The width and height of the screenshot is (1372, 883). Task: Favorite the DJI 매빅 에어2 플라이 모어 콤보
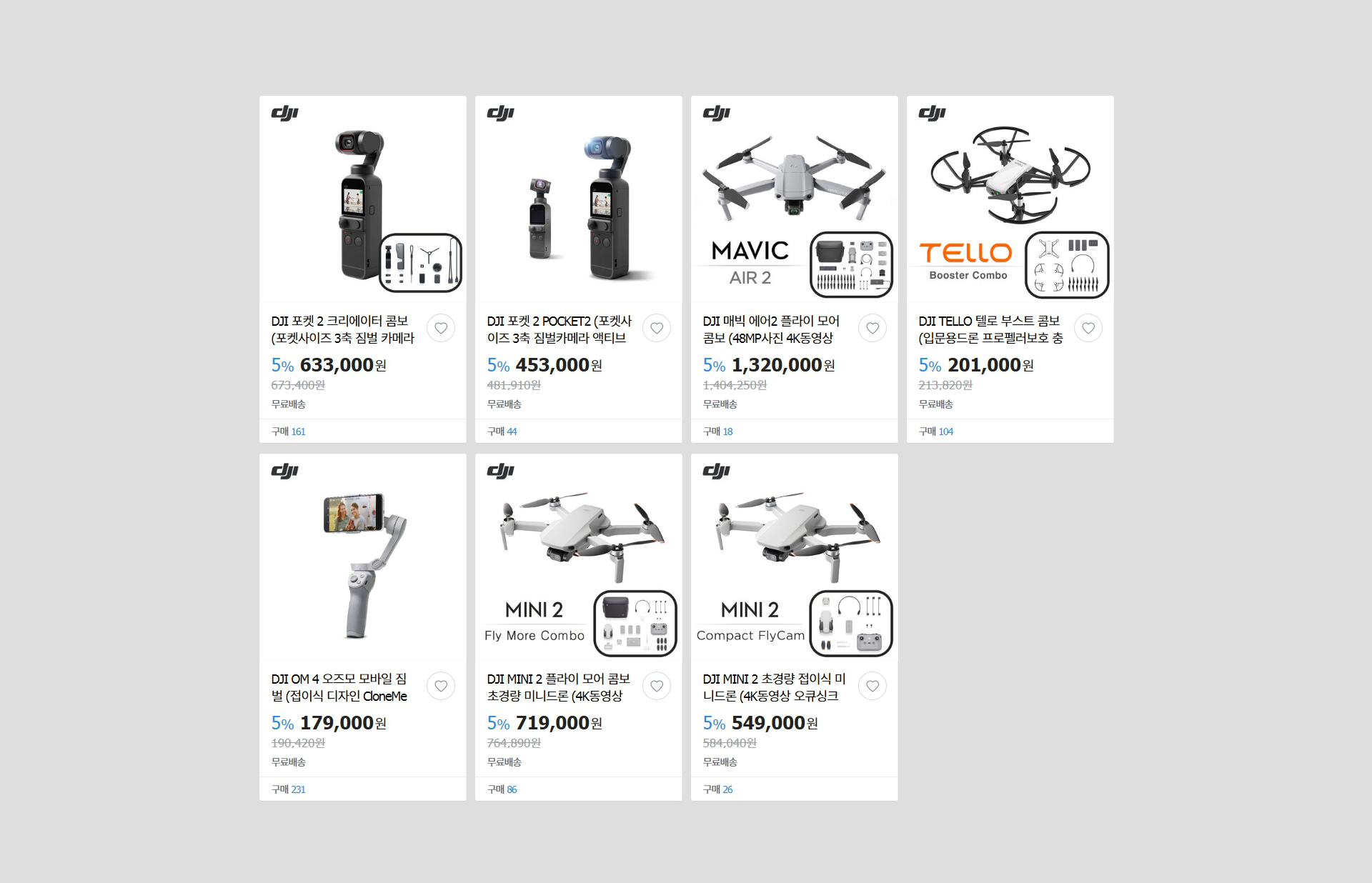[873, 328]
